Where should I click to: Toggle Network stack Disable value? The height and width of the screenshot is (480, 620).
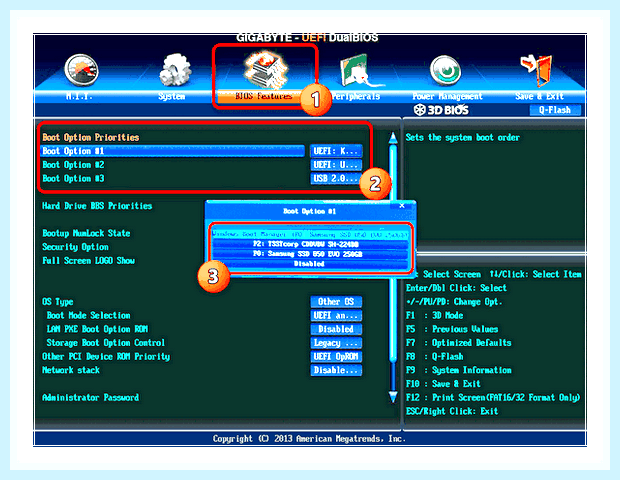pyautogui.click(x=336, y=370)
